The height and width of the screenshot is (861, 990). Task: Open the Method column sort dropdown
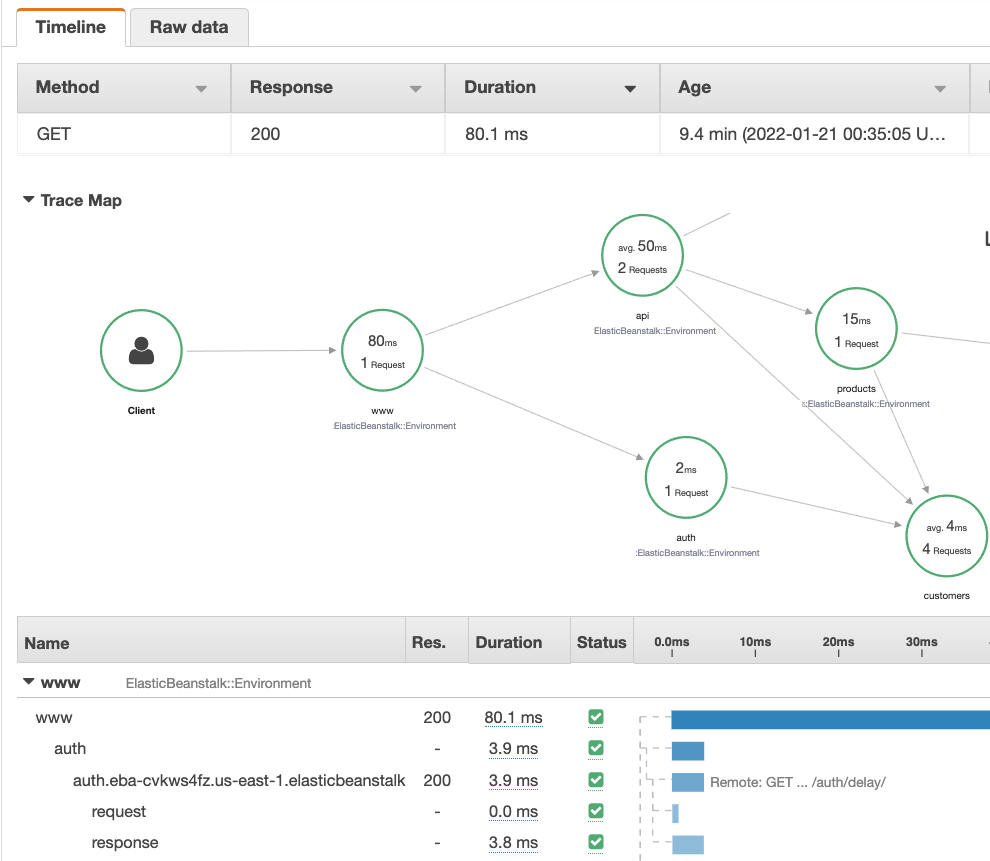[201, 89]
